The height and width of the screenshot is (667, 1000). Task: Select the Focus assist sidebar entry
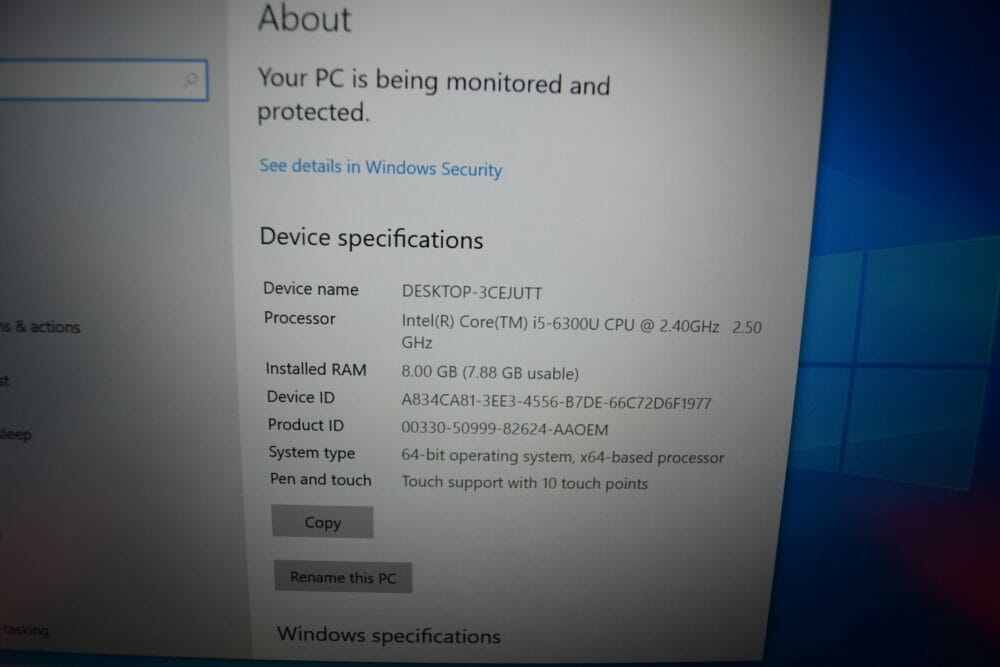click(x=5, y=381)
